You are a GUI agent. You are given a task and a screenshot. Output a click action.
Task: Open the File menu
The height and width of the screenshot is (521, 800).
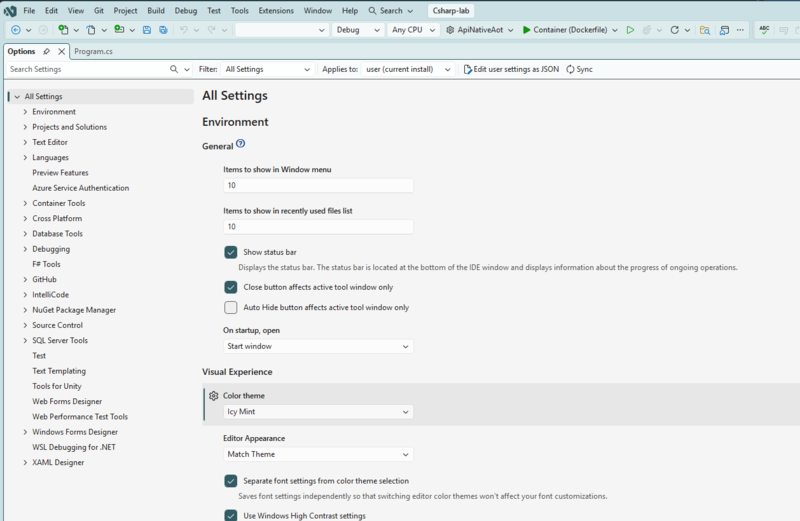29,11
